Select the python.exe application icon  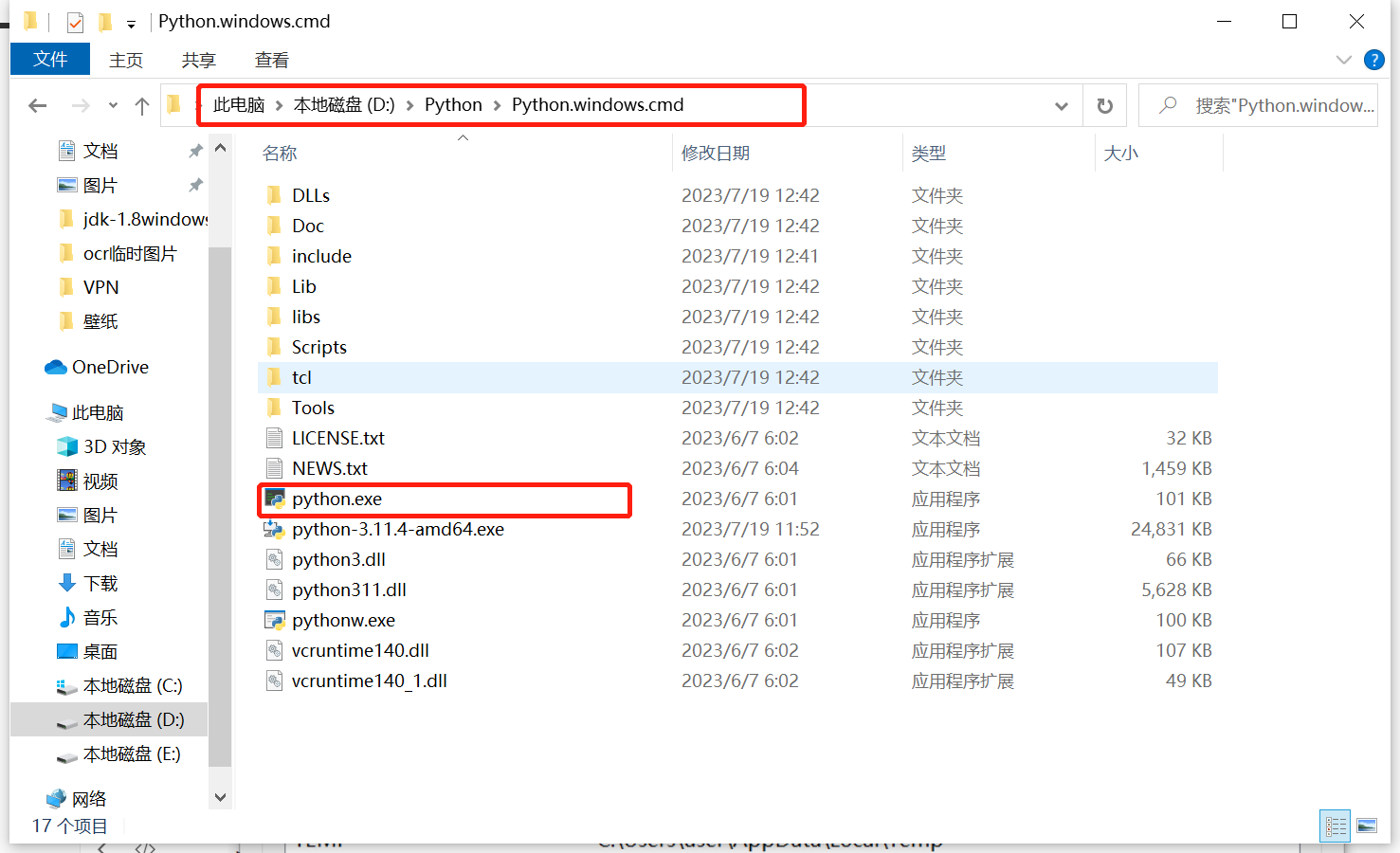pos(275,499)
